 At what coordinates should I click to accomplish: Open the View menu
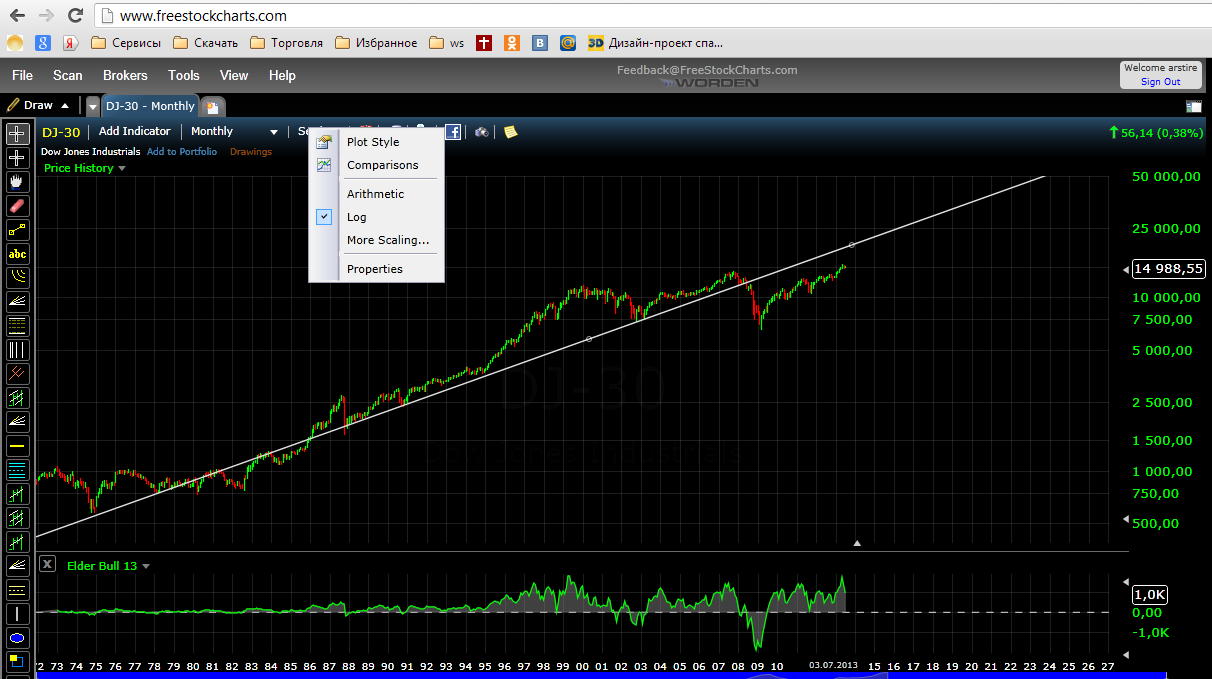234,75
